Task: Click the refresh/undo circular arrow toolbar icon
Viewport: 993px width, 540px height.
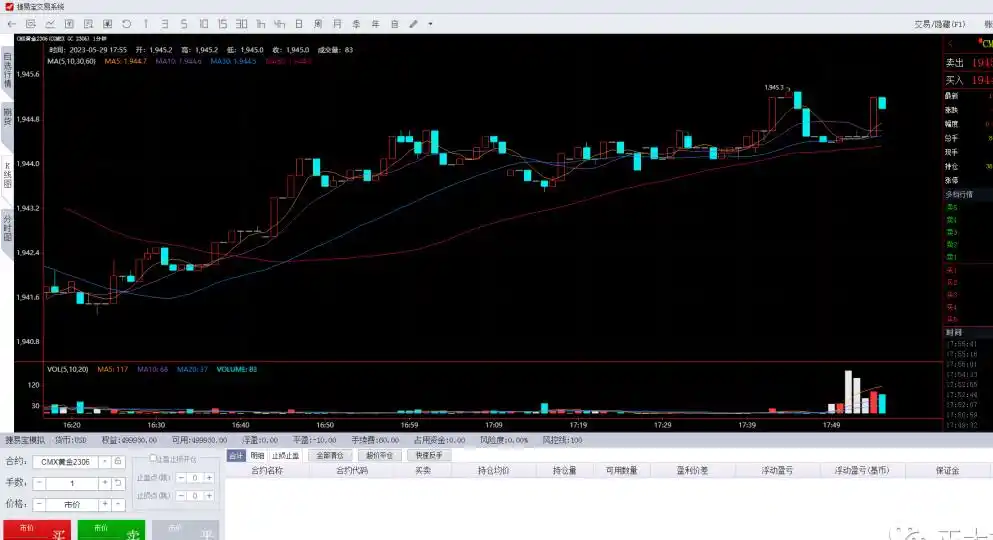Action: (x=127, y=24)
